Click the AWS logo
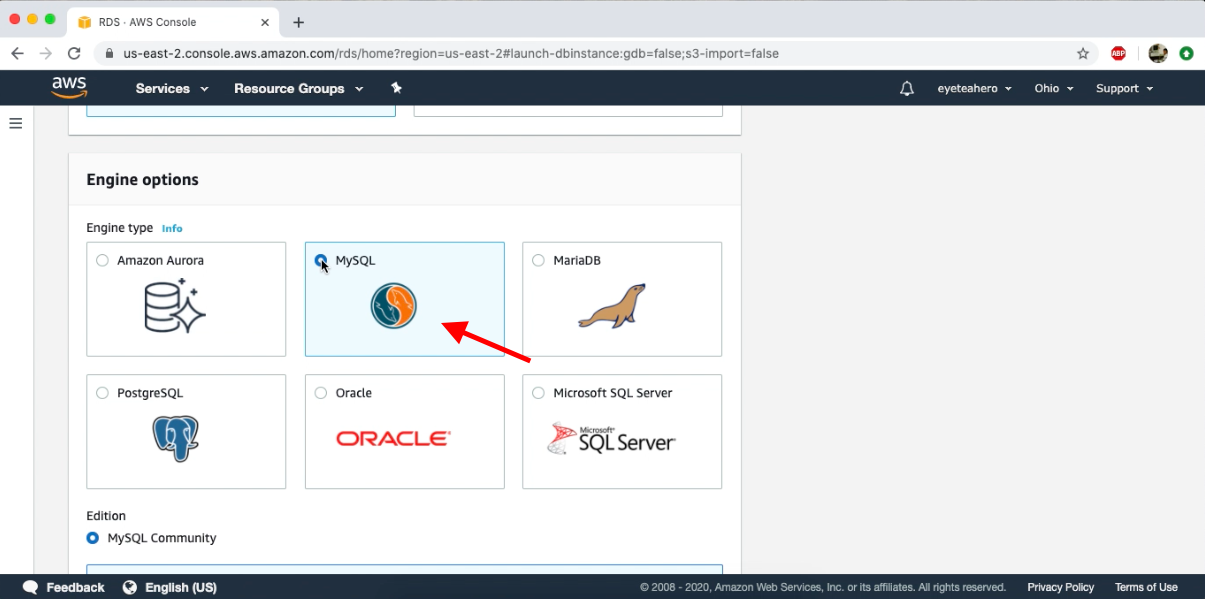This screenshot has width=1205, height=599. pyautogui.click(x=69, y=88)
